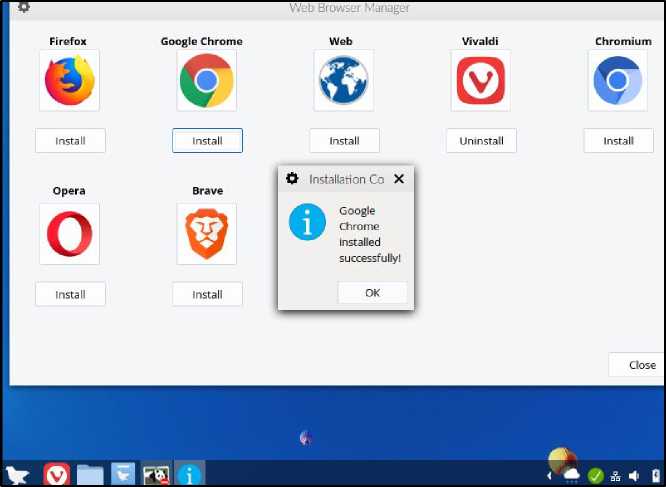Click the Firefox browser logo
Screen dimensions: 666x487
point(70,81)
